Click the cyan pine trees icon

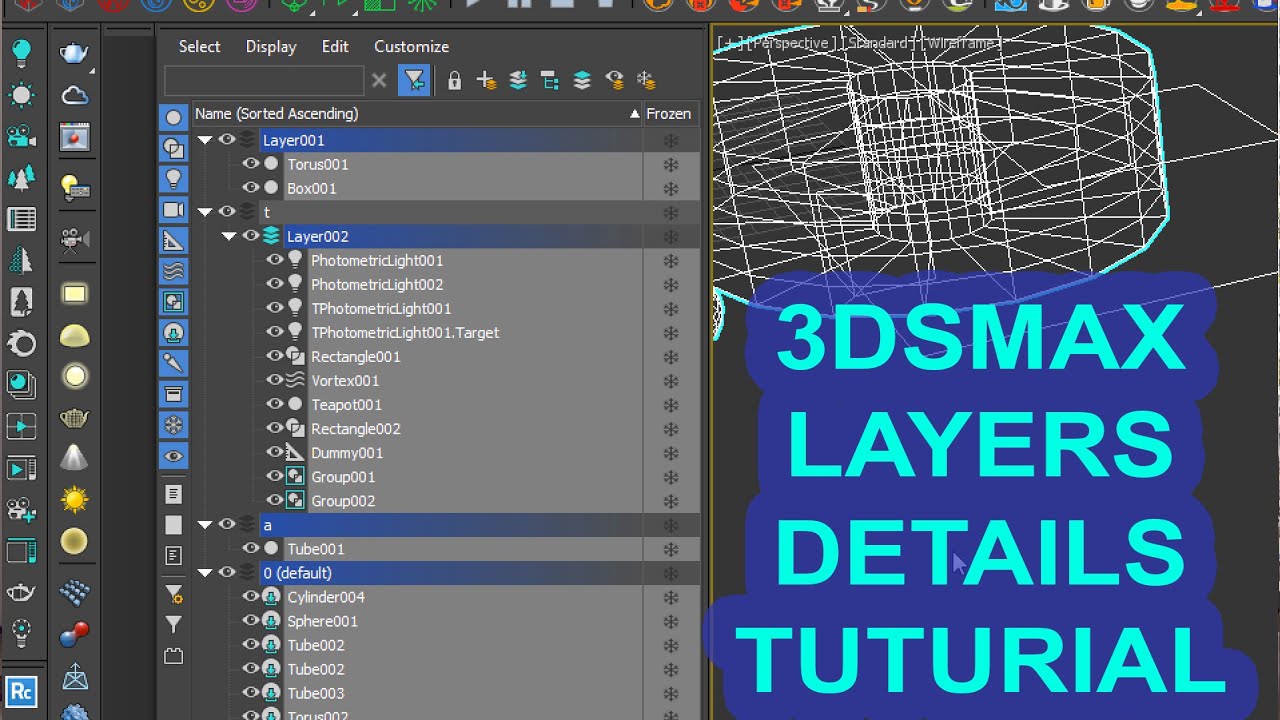tap(21, 178)
